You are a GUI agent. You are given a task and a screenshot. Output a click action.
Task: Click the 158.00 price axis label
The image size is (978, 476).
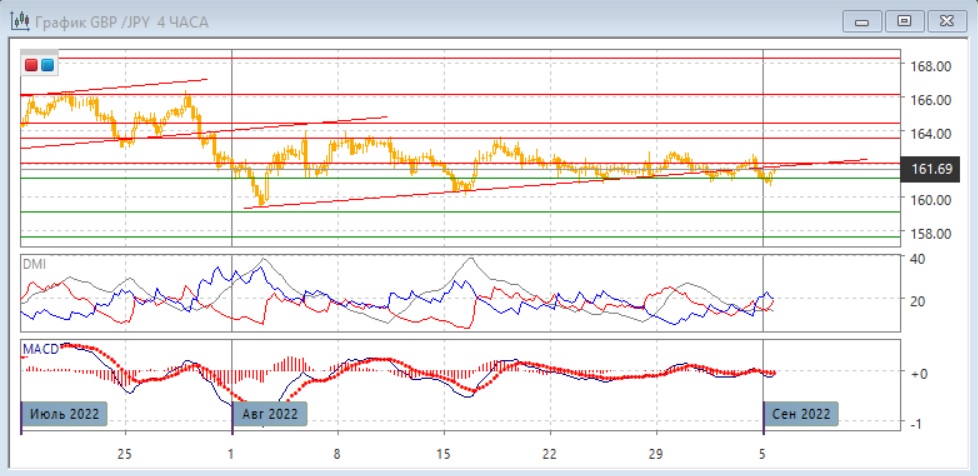(929, 234)
